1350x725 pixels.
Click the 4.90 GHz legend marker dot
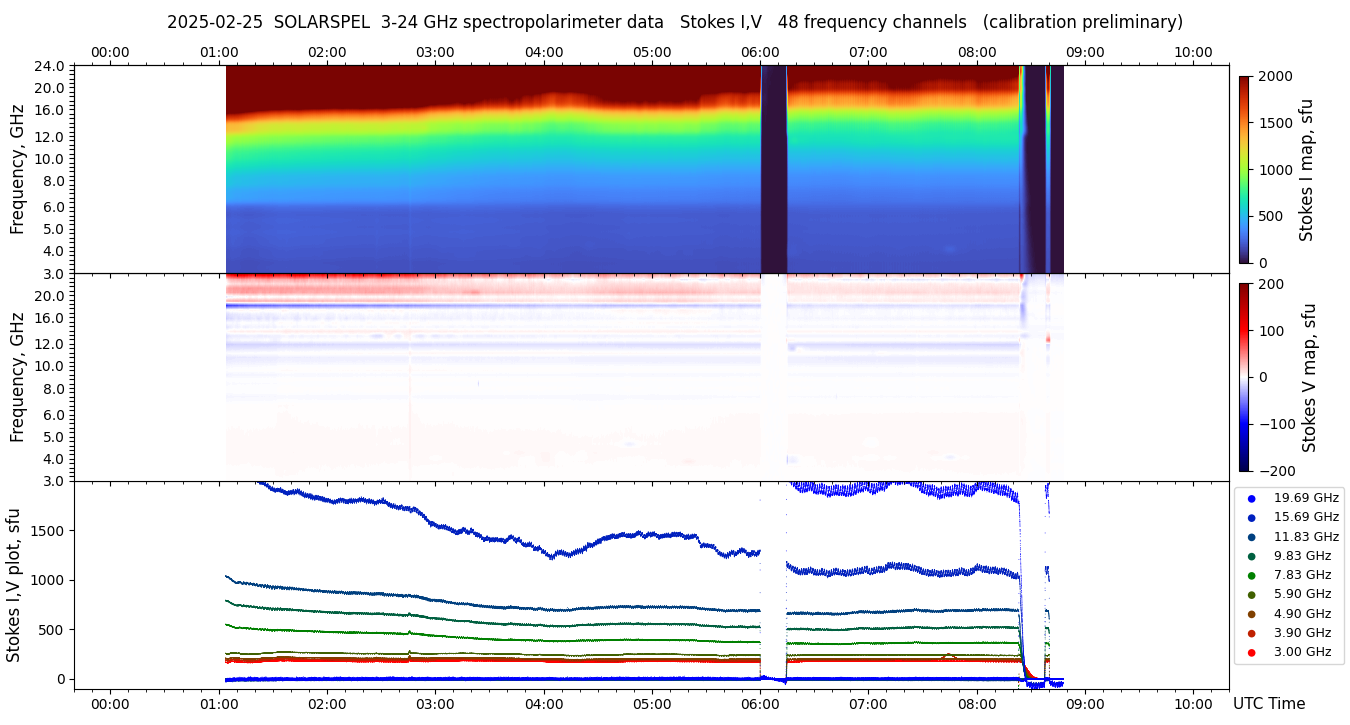coord(1251,614)
